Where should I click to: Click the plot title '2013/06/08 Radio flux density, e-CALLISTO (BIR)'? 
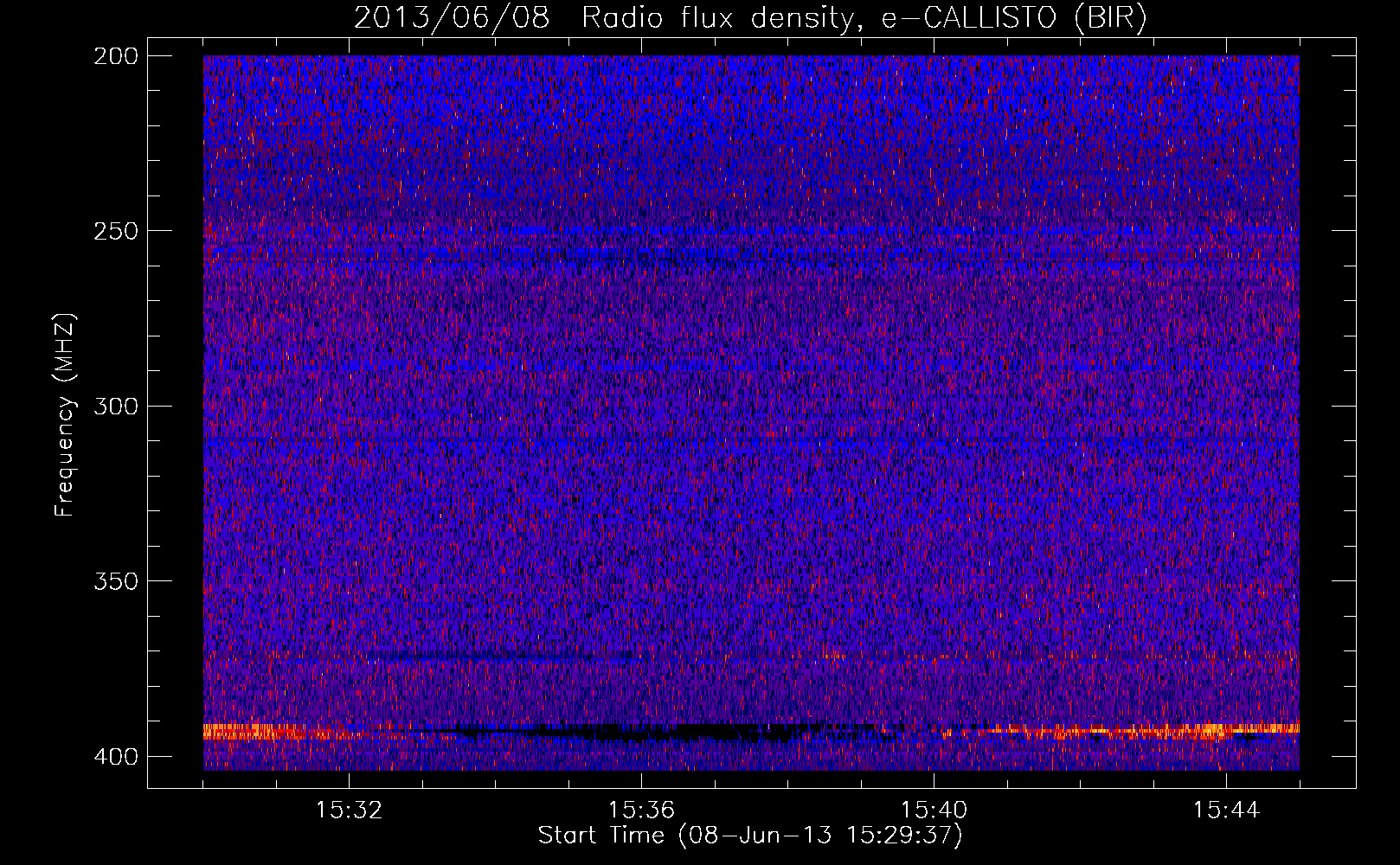pyautogui.click(x=750, y=18)
